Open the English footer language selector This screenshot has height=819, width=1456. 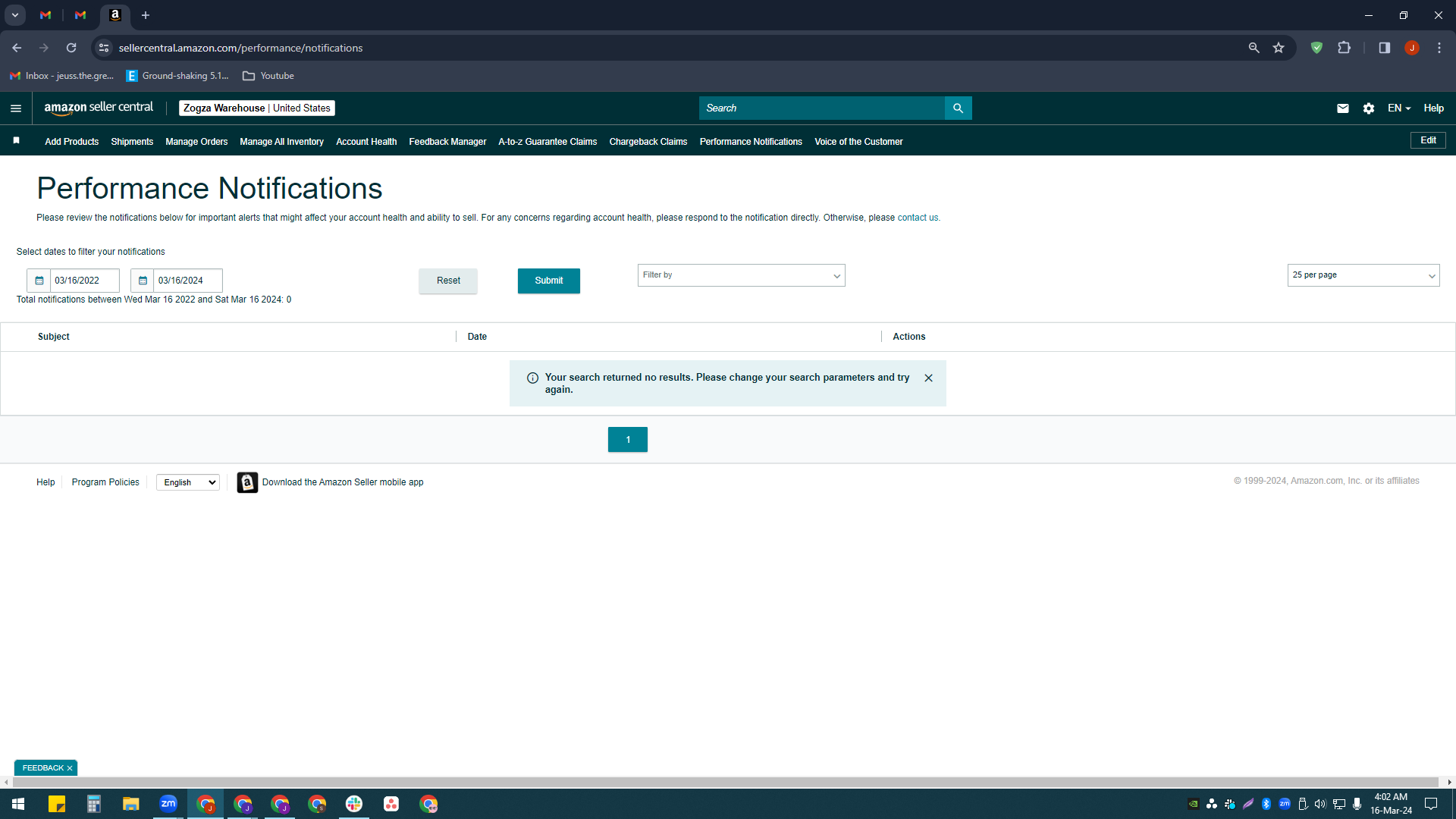click(x=188, y=482)
